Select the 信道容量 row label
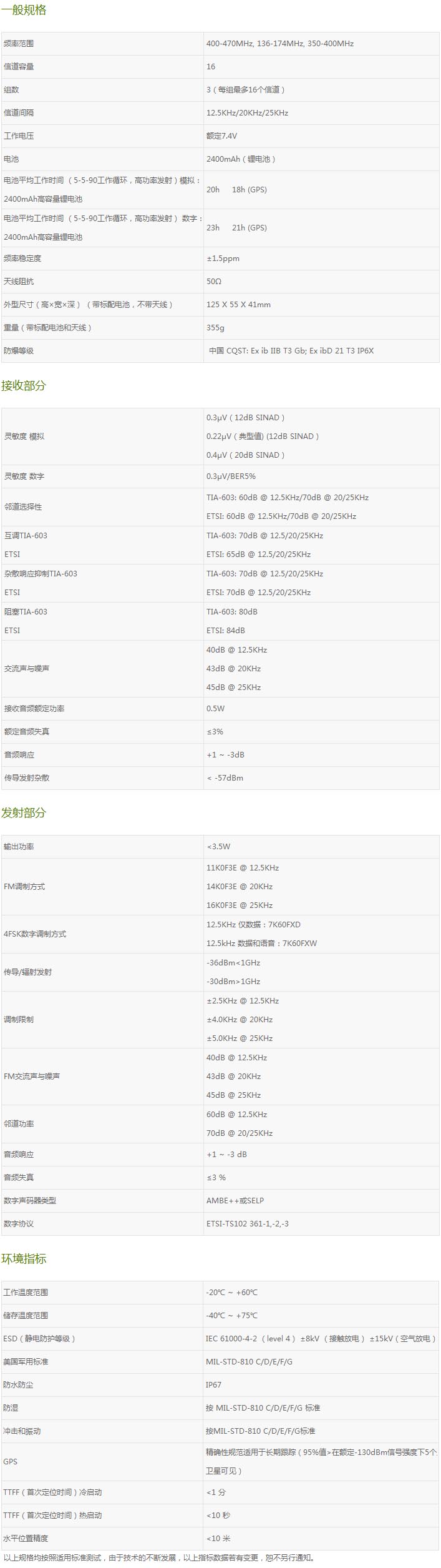Viewport: 441px width, 1568px height. [x=19, y=67]
